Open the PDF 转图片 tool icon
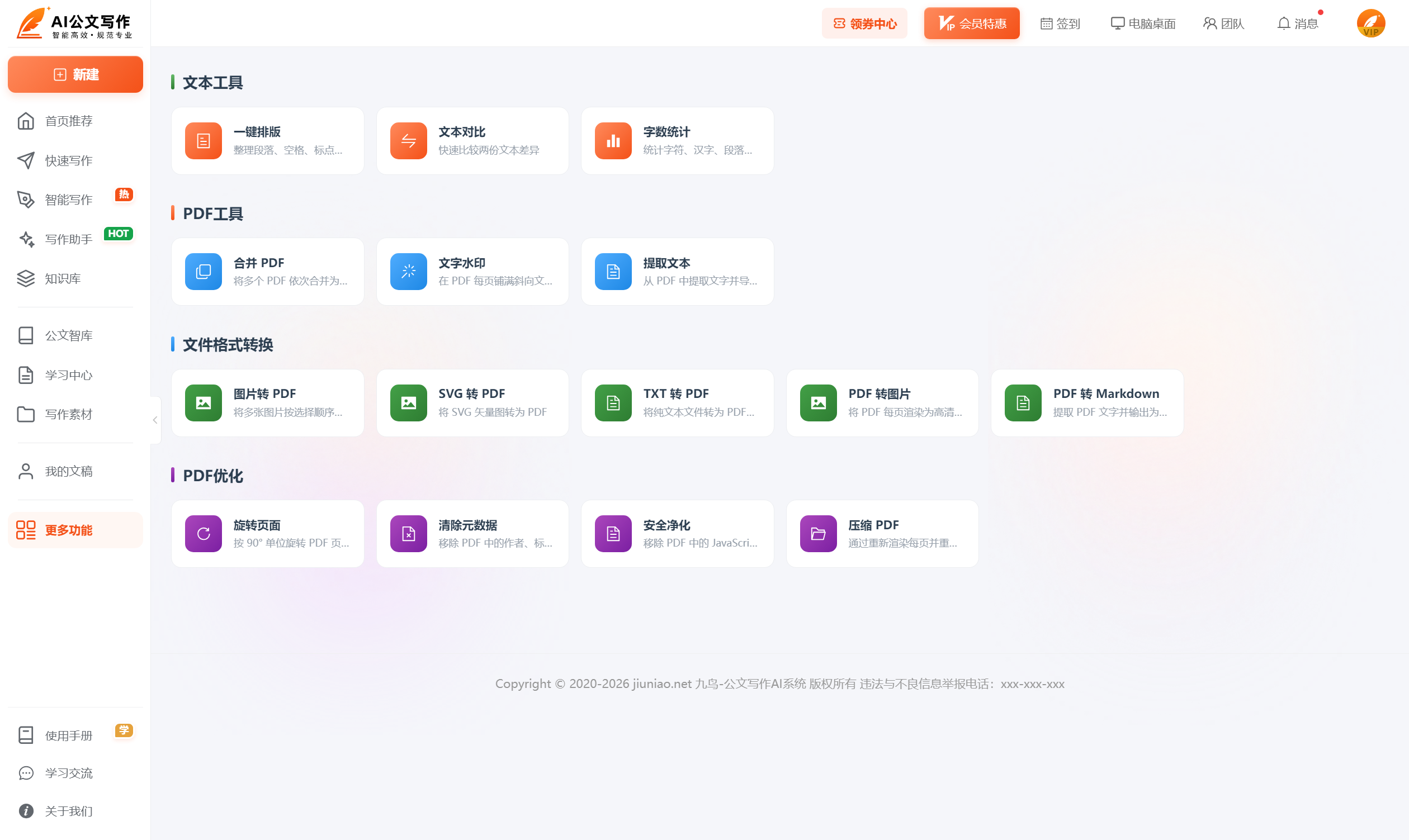Viewport: 1409px width, 840px height. pyautogui.click(x=819, y=403)
